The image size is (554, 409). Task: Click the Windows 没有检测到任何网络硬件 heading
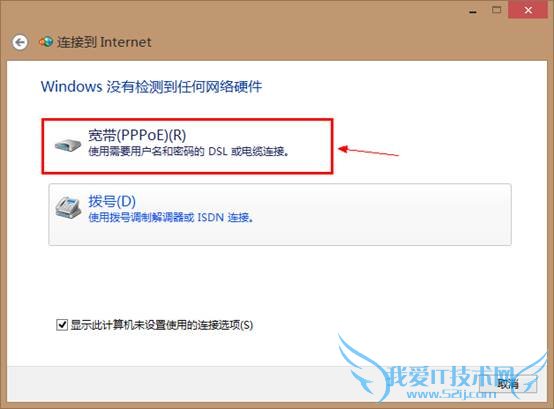click(x=151, y=87)
